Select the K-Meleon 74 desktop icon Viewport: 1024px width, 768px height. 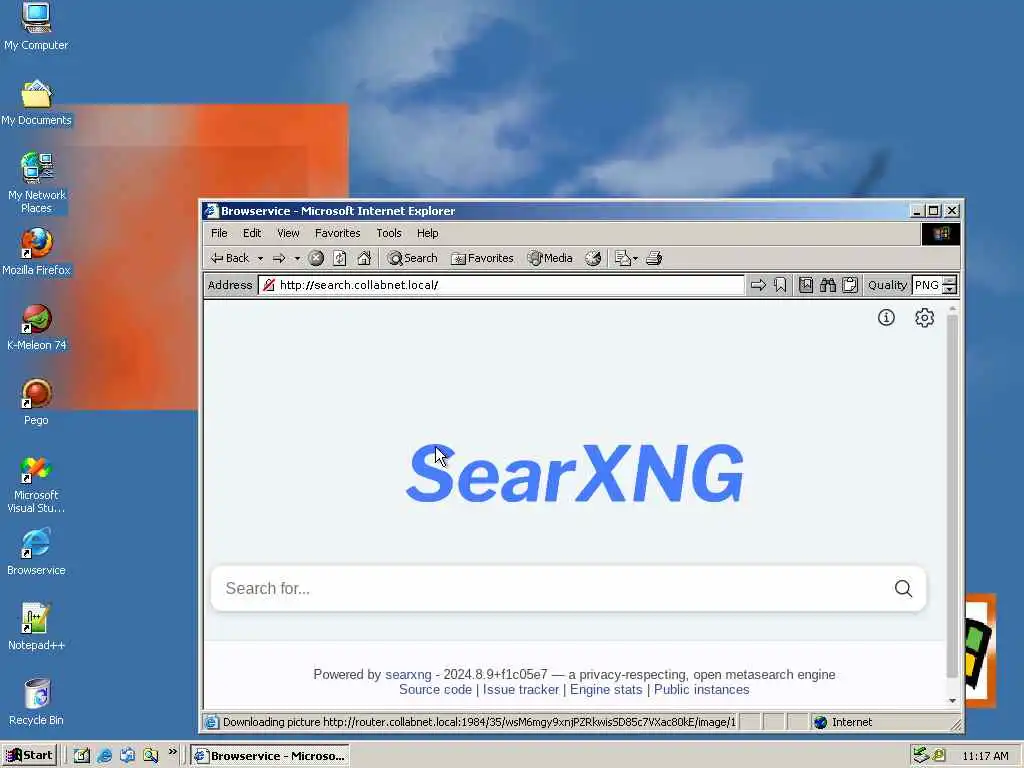pos(37,328)
